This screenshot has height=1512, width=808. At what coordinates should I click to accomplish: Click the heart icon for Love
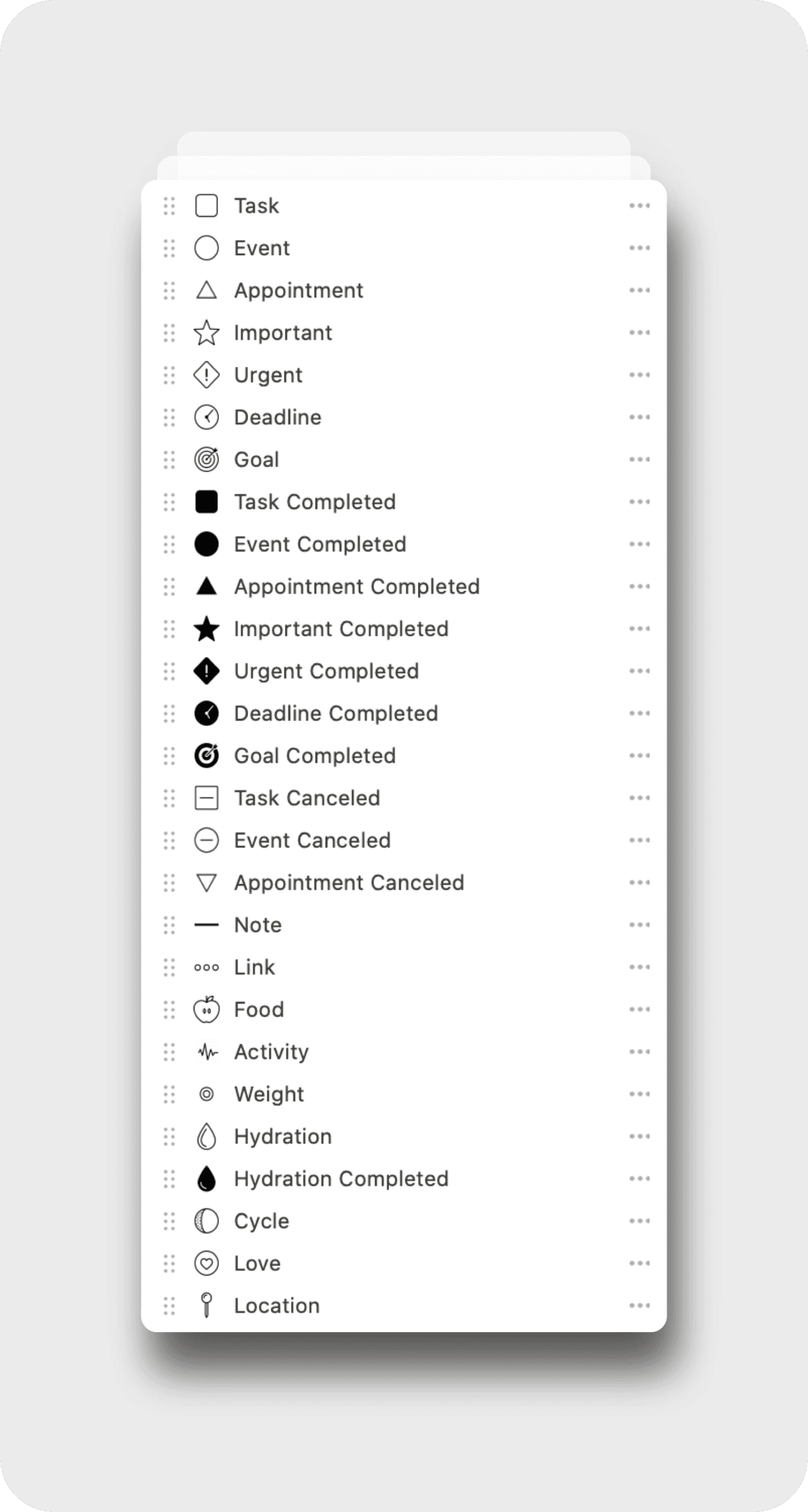pos(206,1263)
